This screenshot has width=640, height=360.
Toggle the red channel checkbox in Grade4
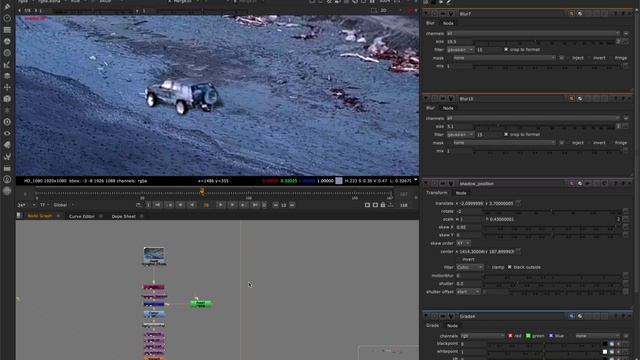[510, 336]
